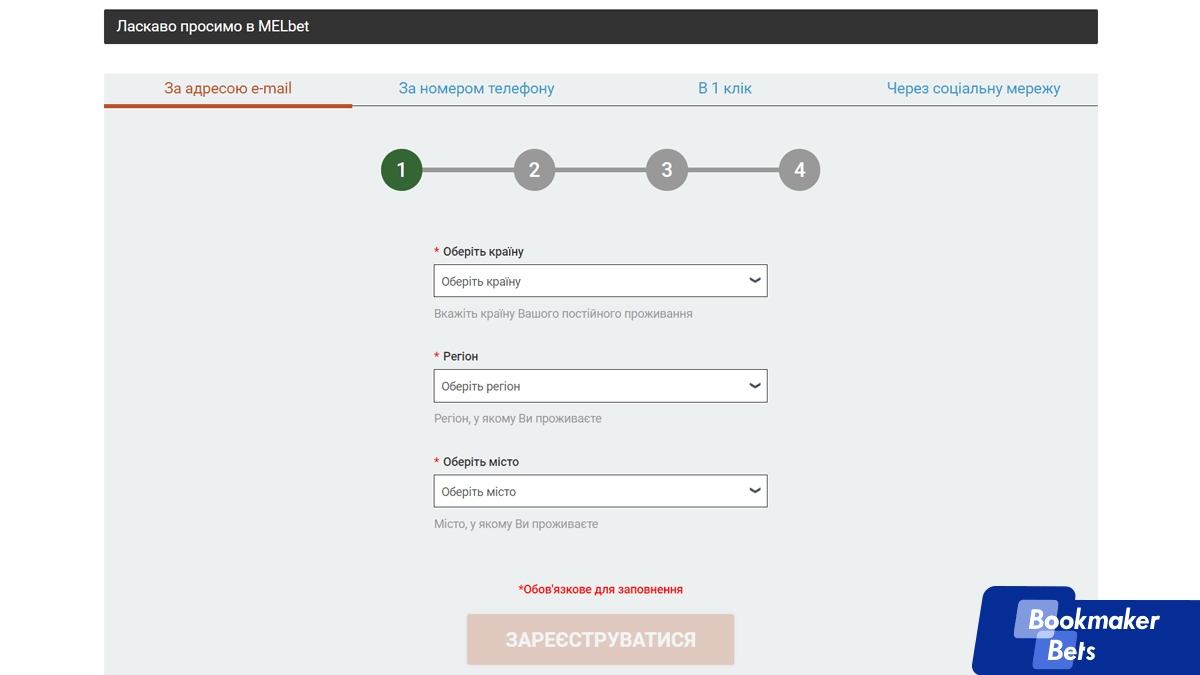Click step 4 circle in progress bar
The image size is (1200, 675).
[x=799, y=170]
